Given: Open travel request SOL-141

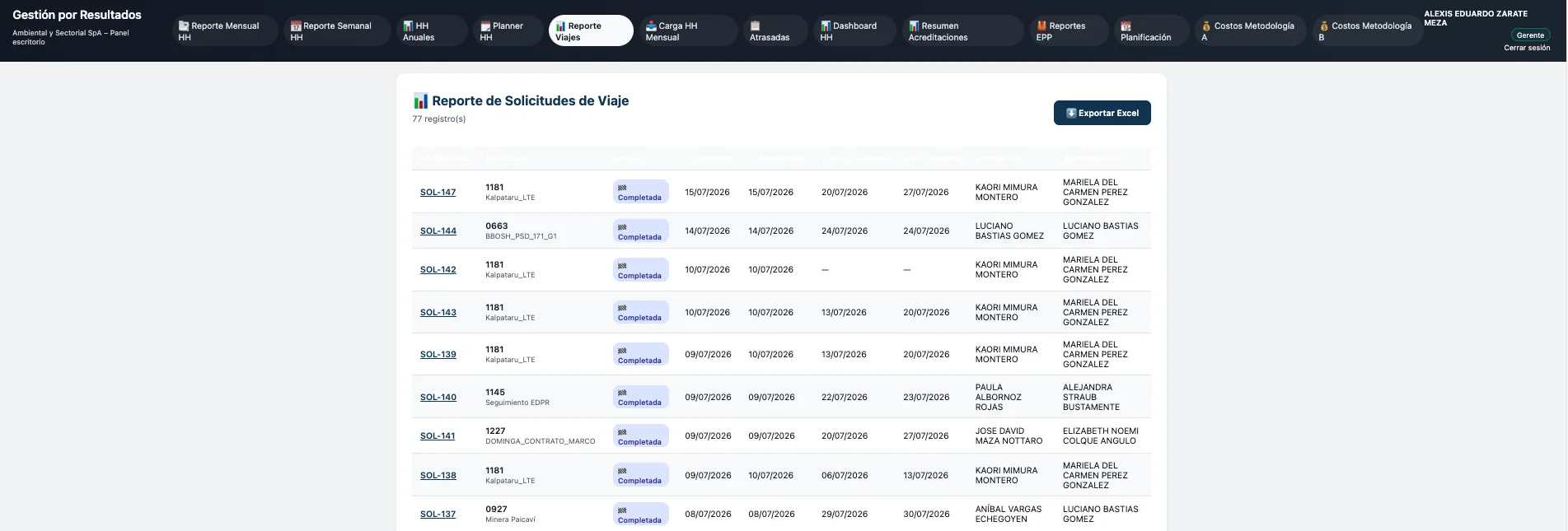Looking at the screenshot, I should point(438,436).
